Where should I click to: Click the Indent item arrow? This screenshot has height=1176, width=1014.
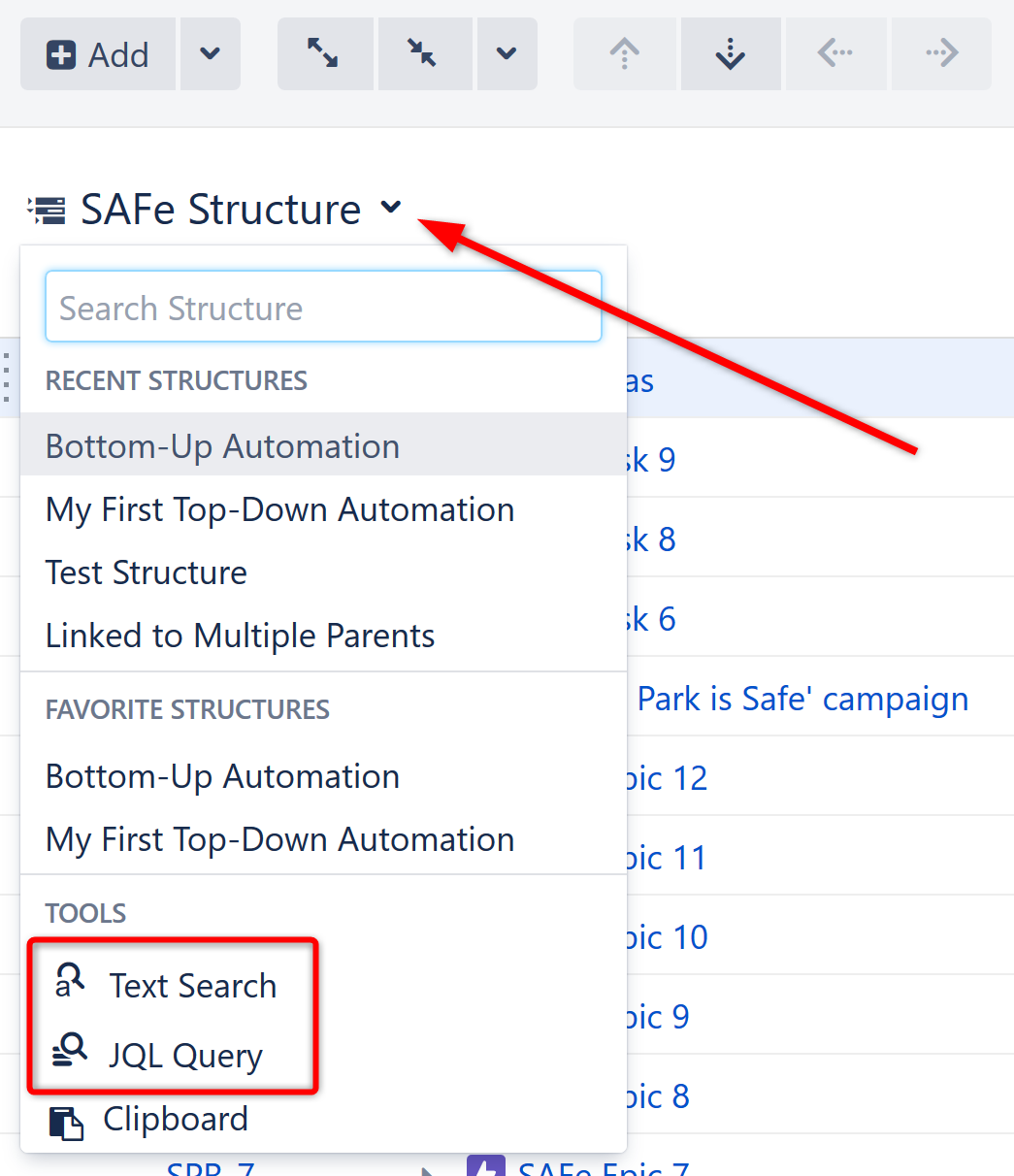tap(939, 53)
